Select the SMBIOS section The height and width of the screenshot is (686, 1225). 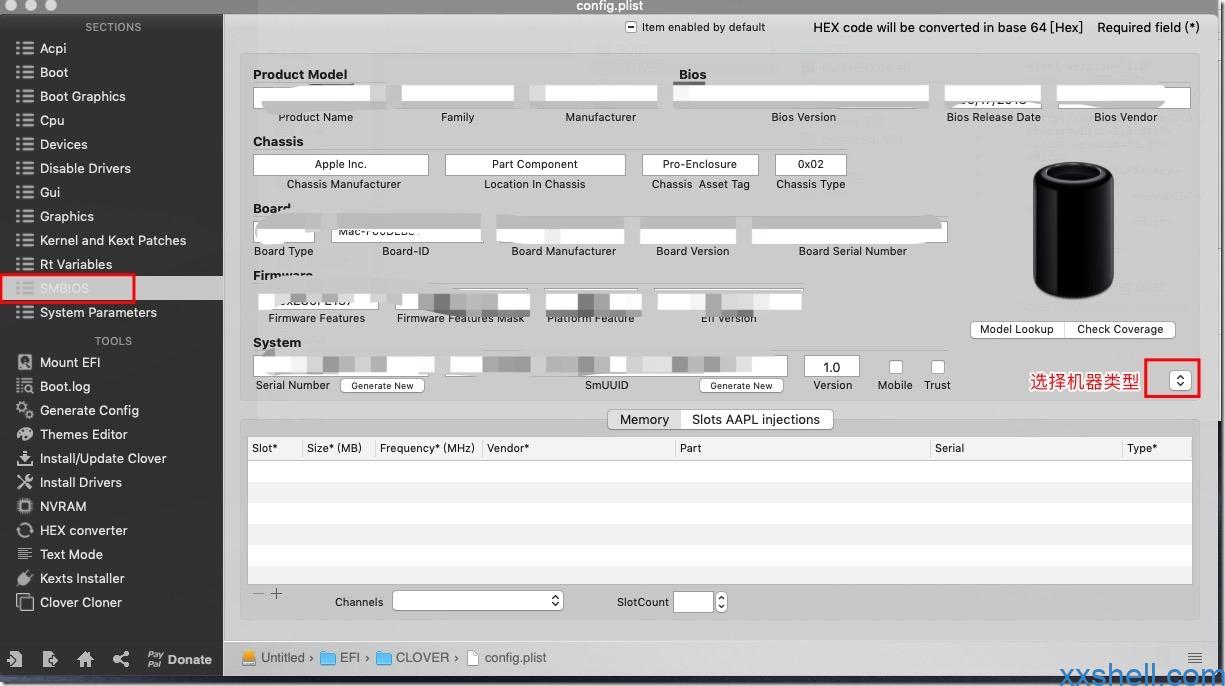pos(111,288)
